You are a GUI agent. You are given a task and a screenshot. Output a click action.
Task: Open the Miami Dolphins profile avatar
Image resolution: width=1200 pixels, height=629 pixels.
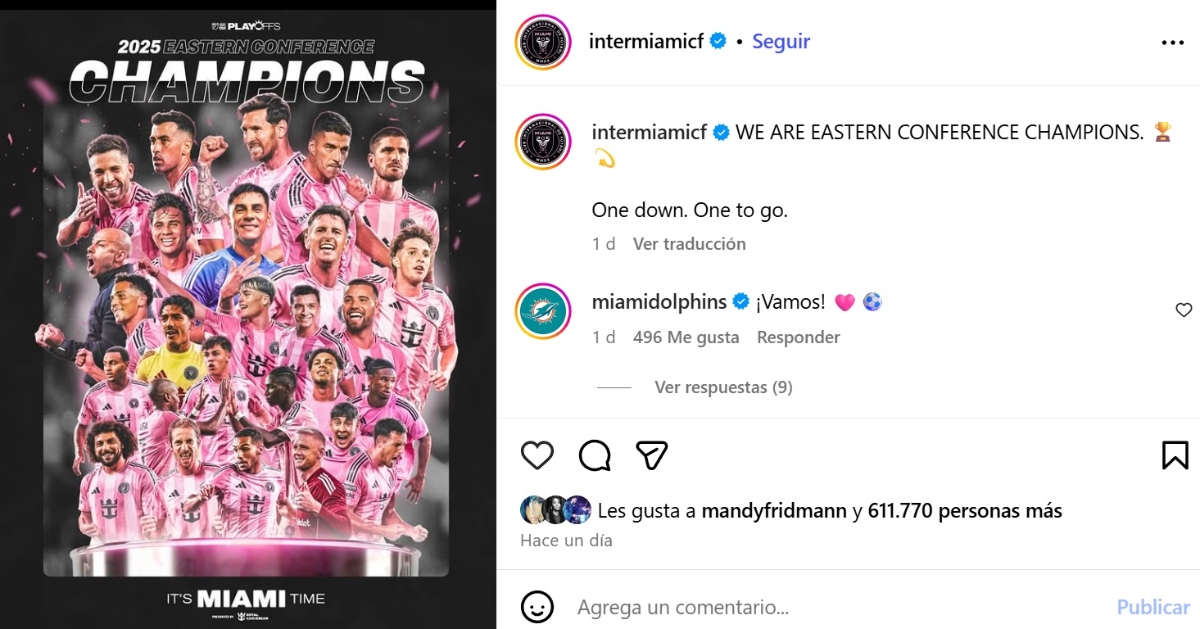(x=543, y=312)
